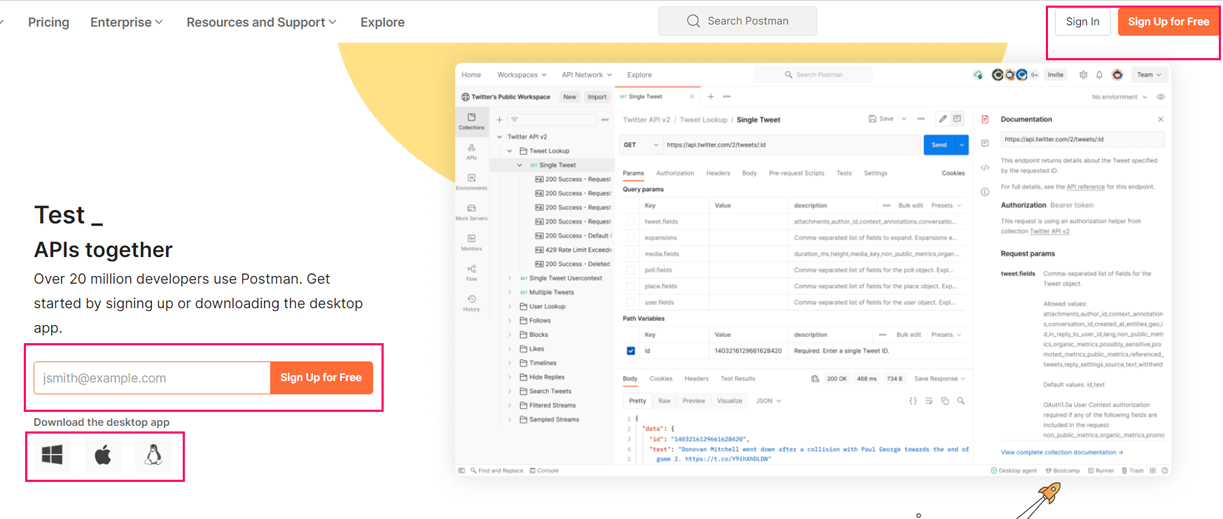Tick the expansions query param checkbox

631,238
